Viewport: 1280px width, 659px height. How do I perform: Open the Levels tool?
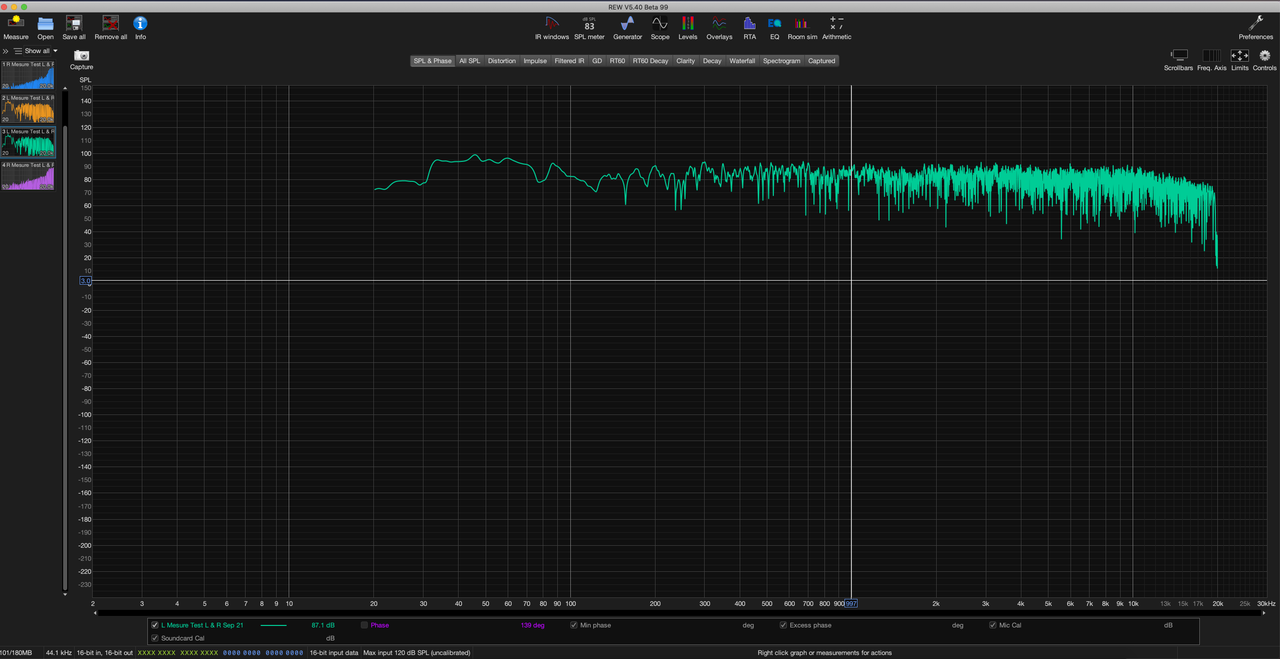click(x=688, y=27)
